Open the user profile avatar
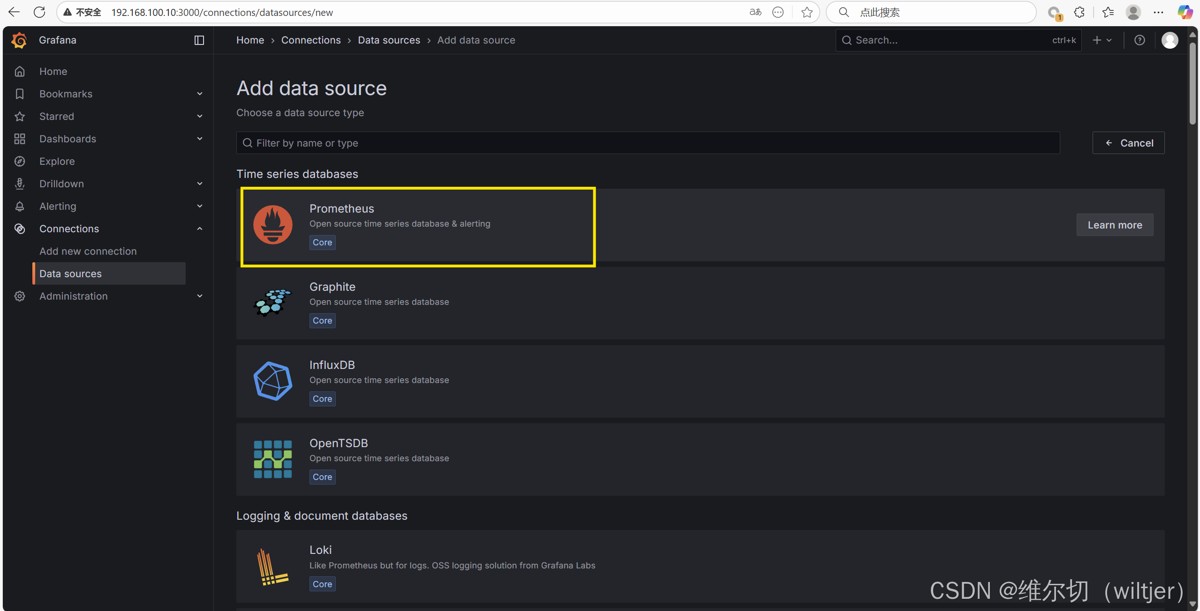The image size is (1200, 611). tap(1170, 40)
